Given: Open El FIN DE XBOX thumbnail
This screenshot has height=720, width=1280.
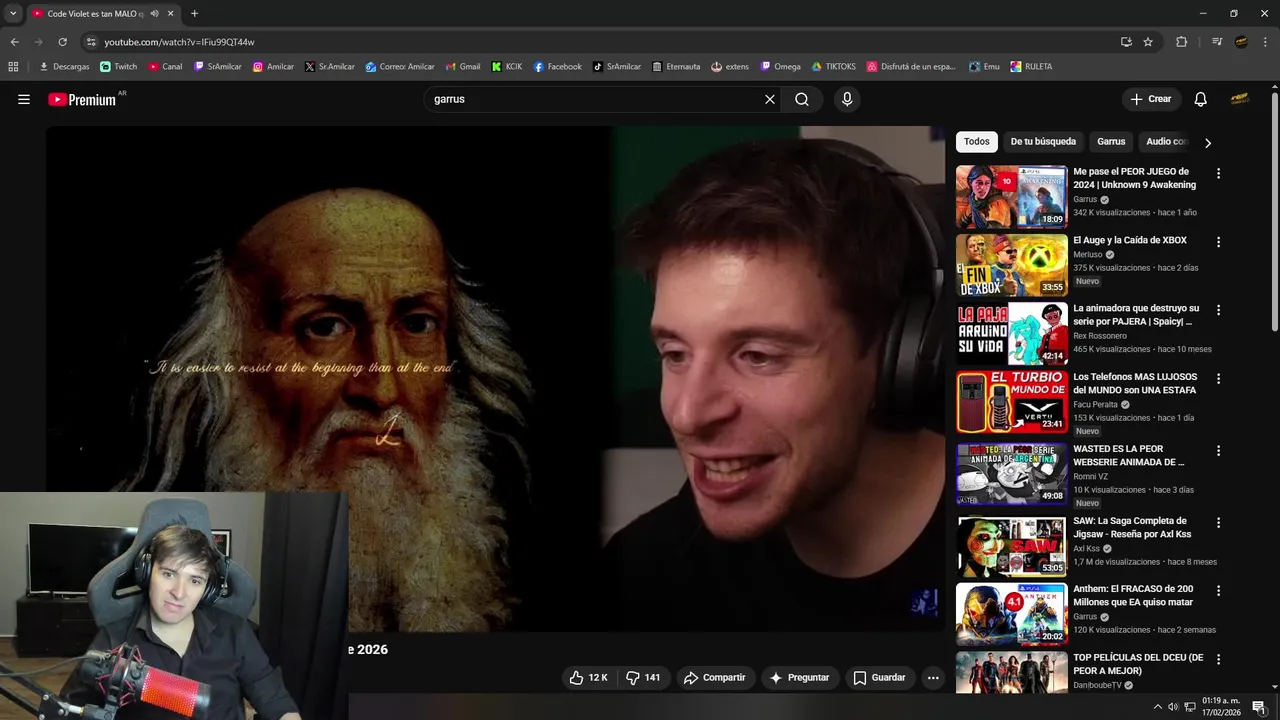Looking at the screenshot, I should pos(1011,265).
